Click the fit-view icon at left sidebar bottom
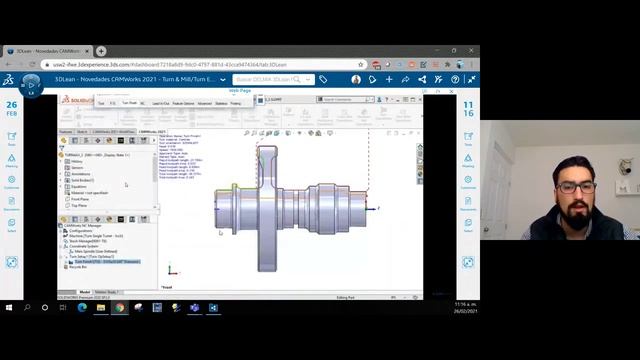 11,262
